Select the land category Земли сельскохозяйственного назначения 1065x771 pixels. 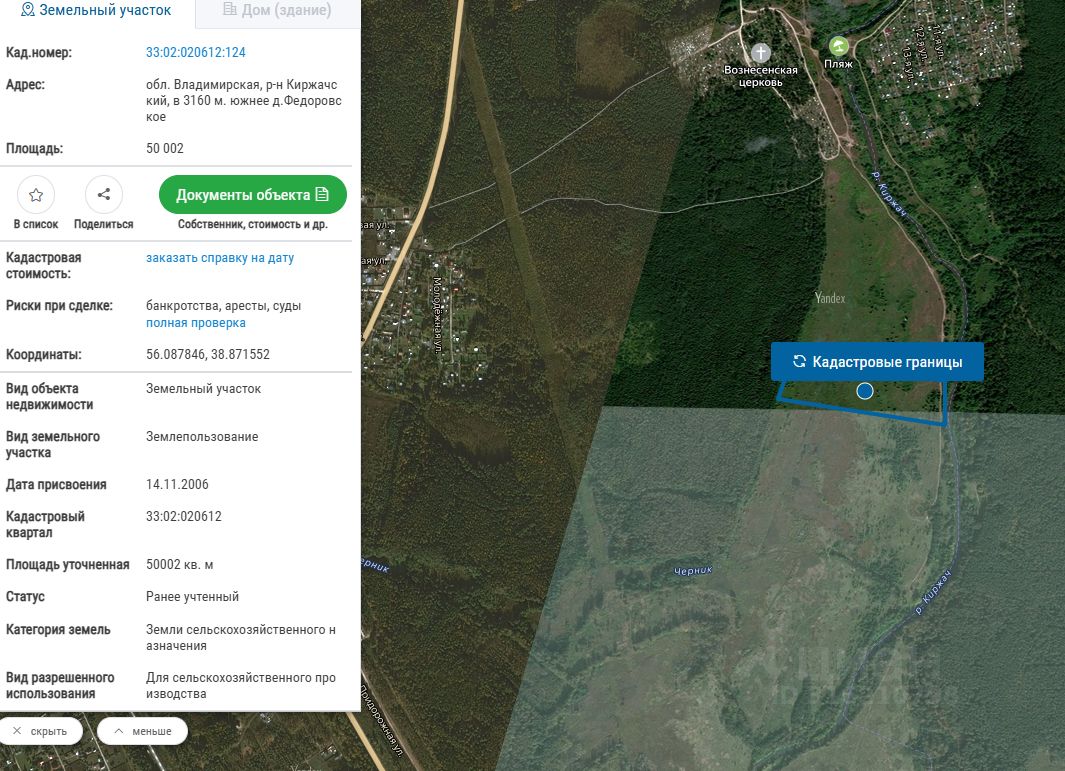241,638
